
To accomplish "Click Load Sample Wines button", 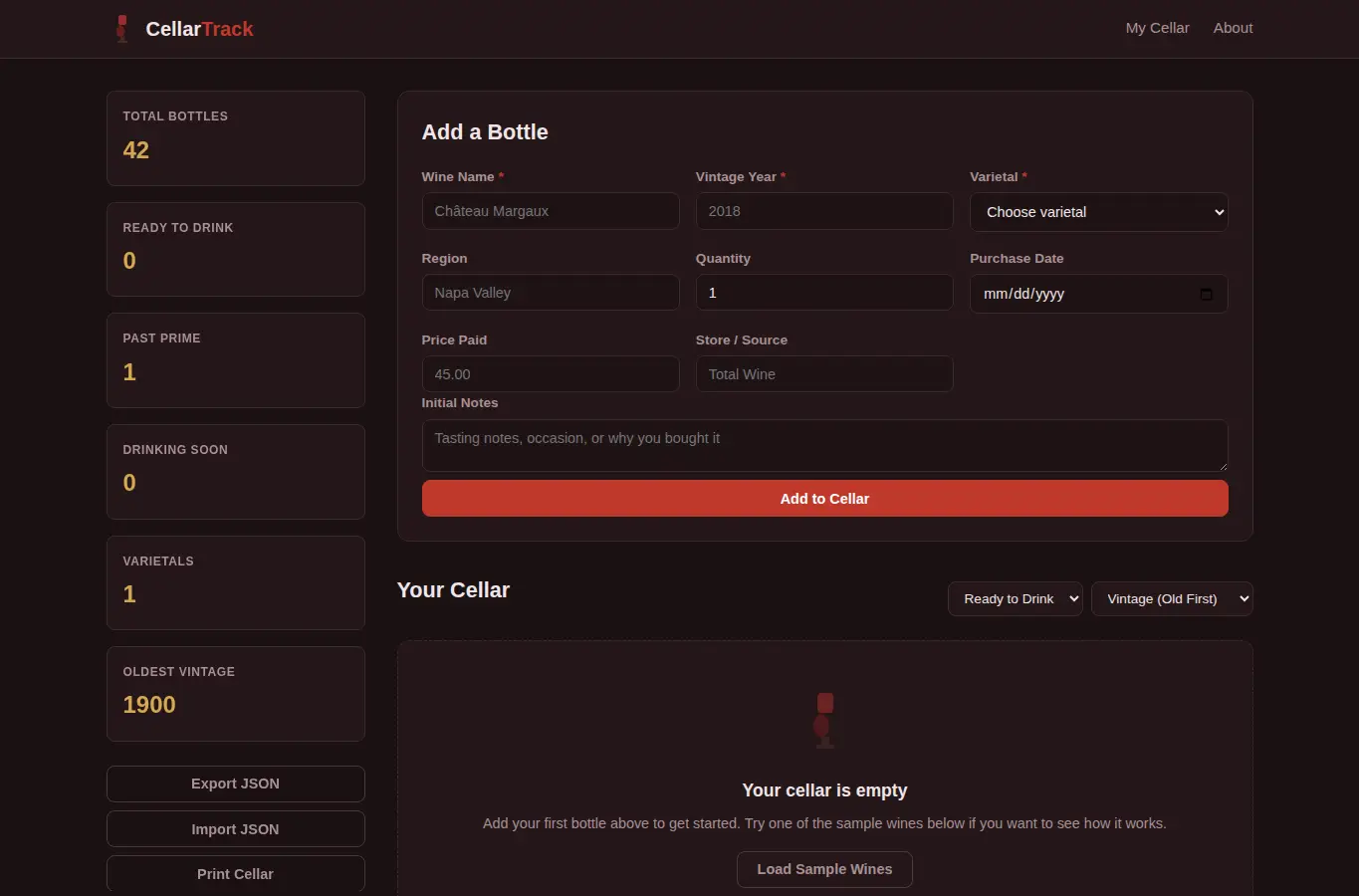I will pyautogui.click(x=824, y=869).
